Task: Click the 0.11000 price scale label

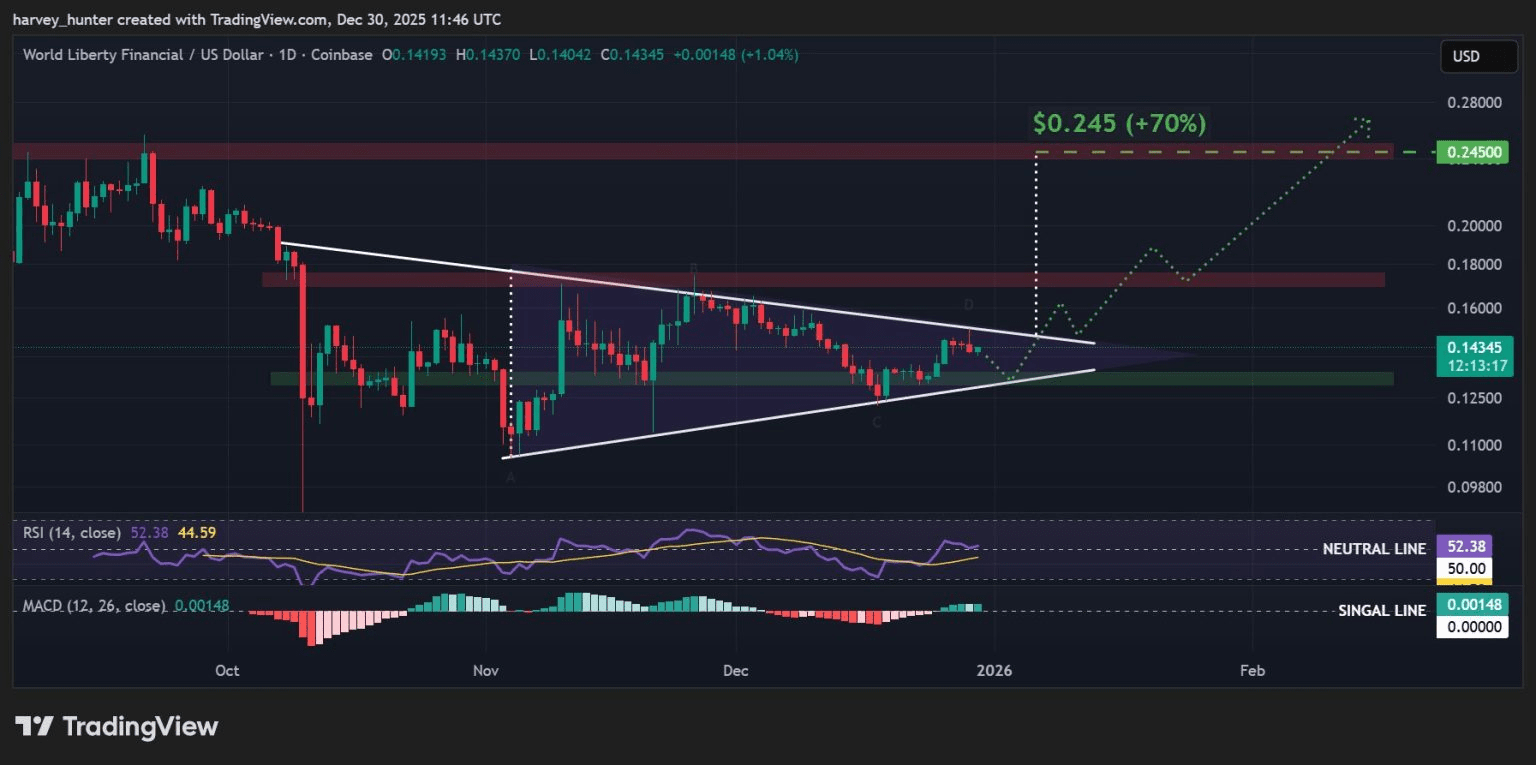Action: pyautogui.click(x=1474, y=445)
